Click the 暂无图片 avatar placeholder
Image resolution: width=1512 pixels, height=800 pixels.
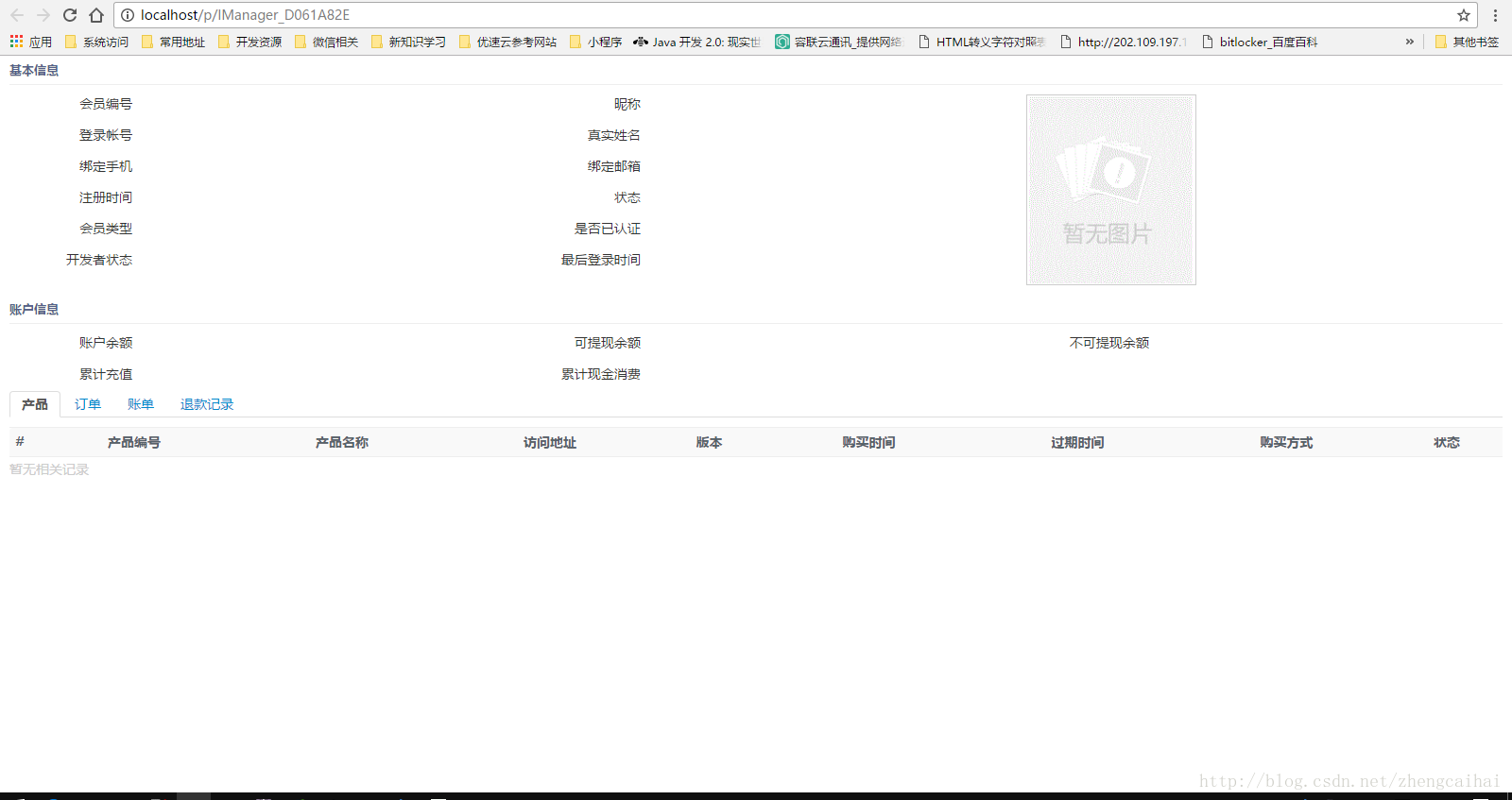1111,190
